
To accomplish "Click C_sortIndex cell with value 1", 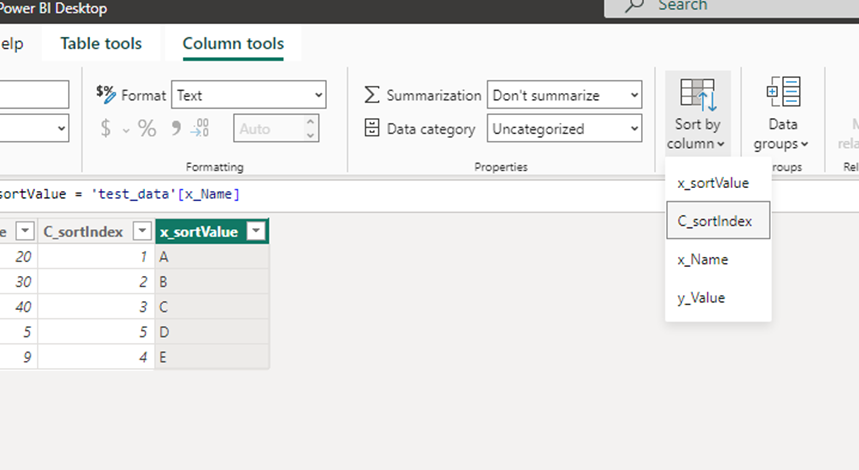I will point(96,256).
